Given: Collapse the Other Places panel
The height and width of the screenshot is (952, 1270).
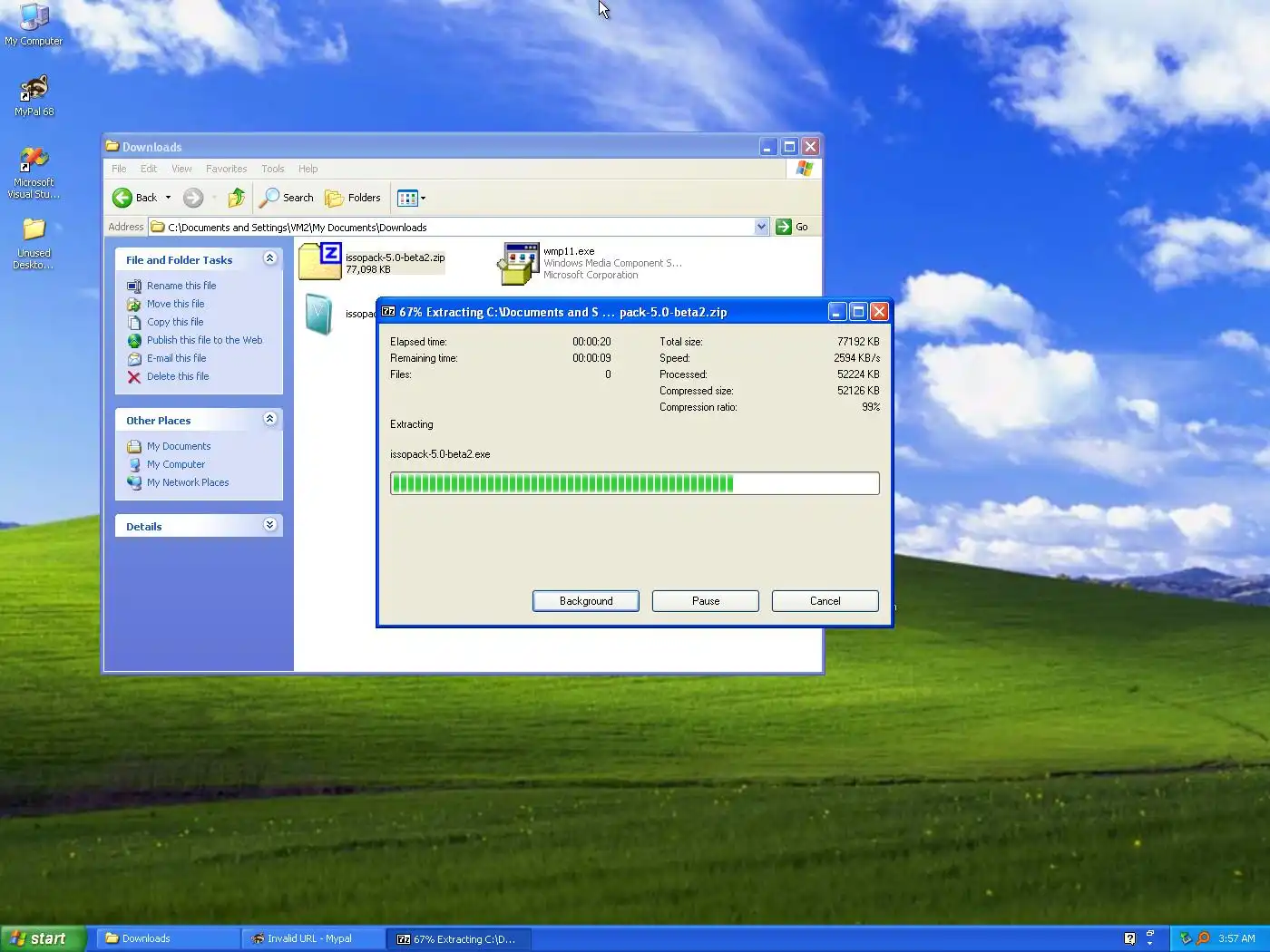Looking at the screenshot, I should (x=269, y=419).
